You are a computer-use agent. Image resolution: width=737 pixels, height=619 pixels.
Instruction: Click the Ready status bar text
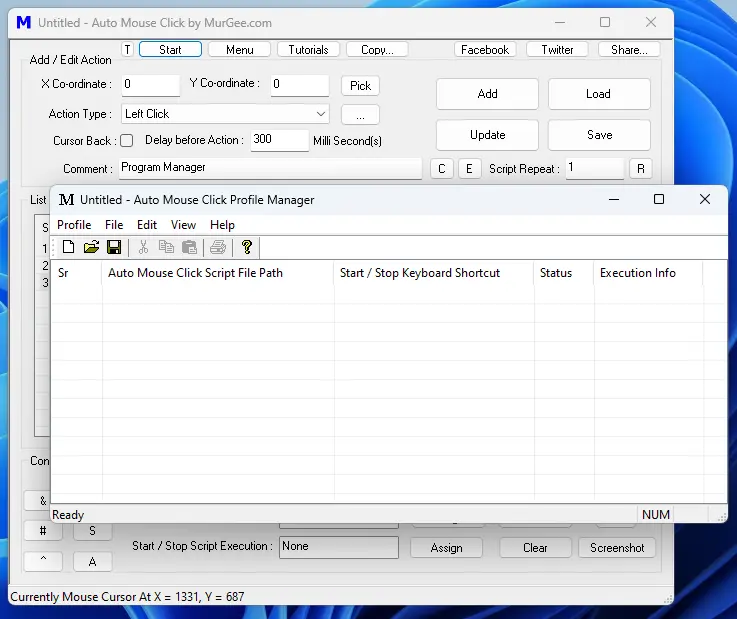point(68,515)
